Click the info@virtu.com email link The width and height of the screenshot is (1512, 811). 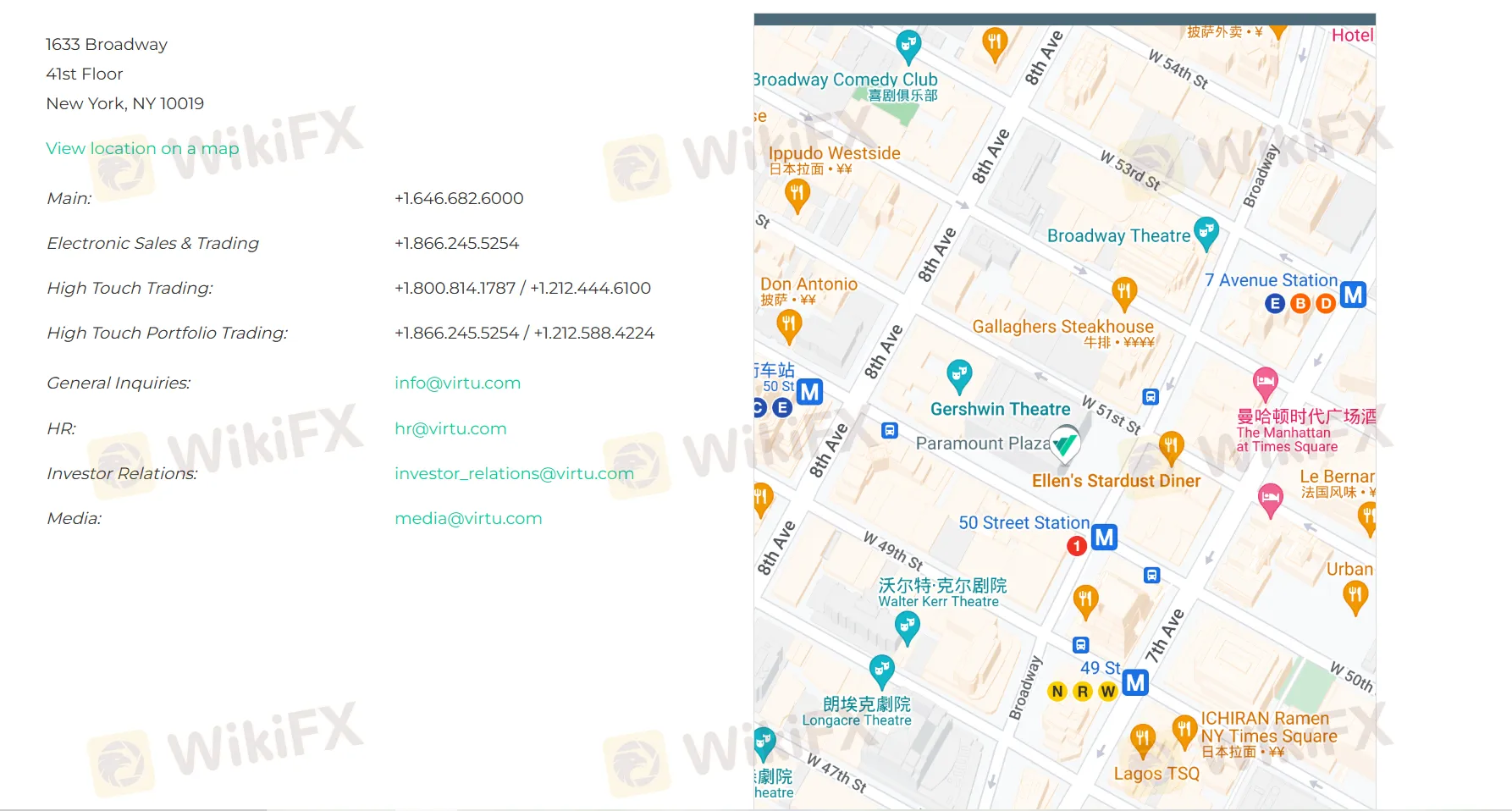pyautogui.click(x=457, y=383)
